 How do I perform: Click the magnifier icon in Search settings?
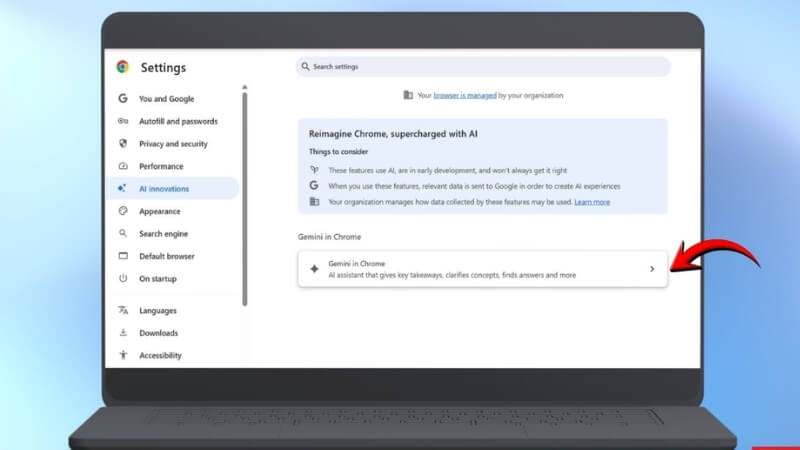(305, 66)
